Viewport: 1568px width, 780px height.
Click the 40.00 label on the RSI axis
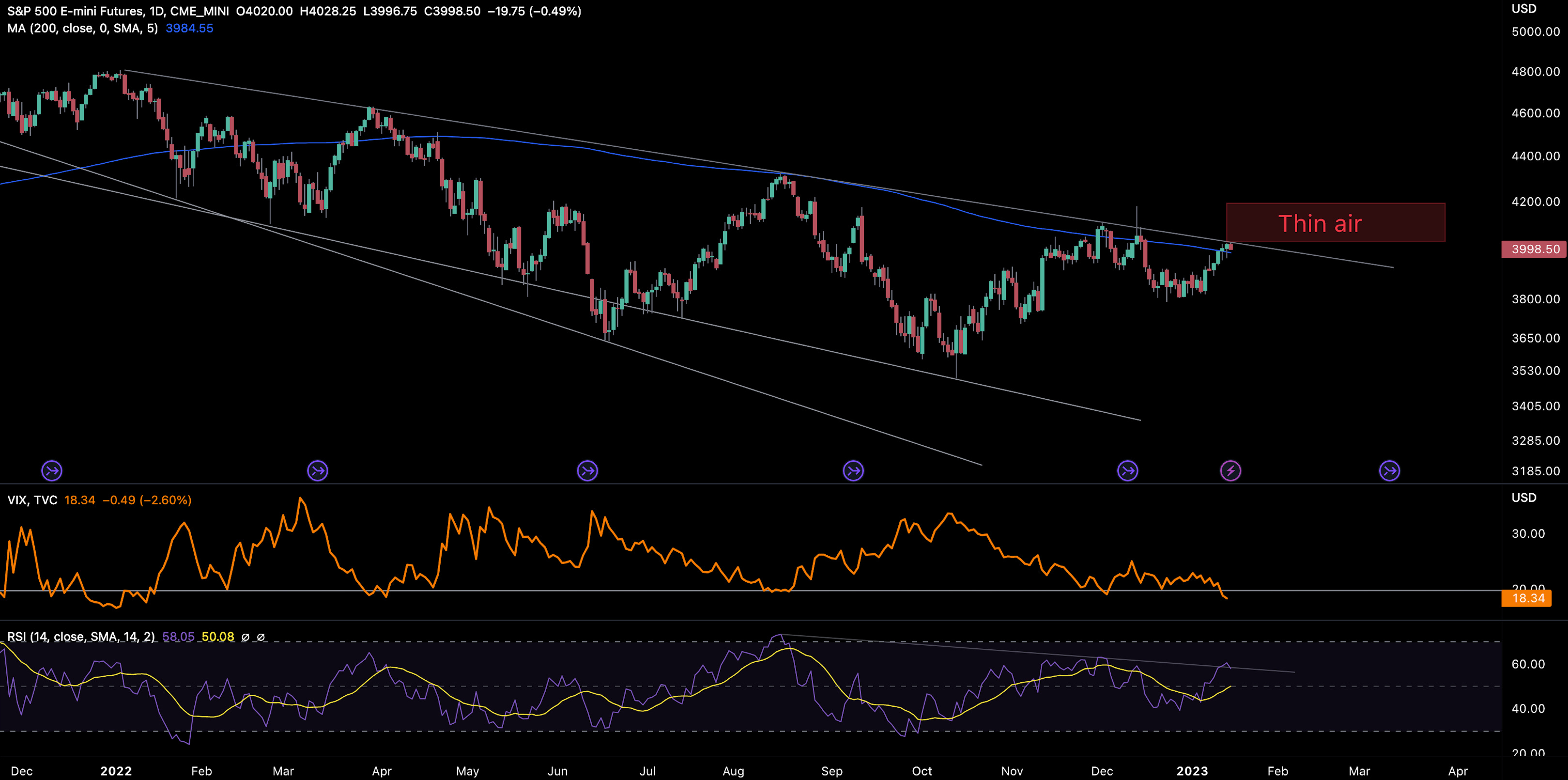[x=1528, y=708]
